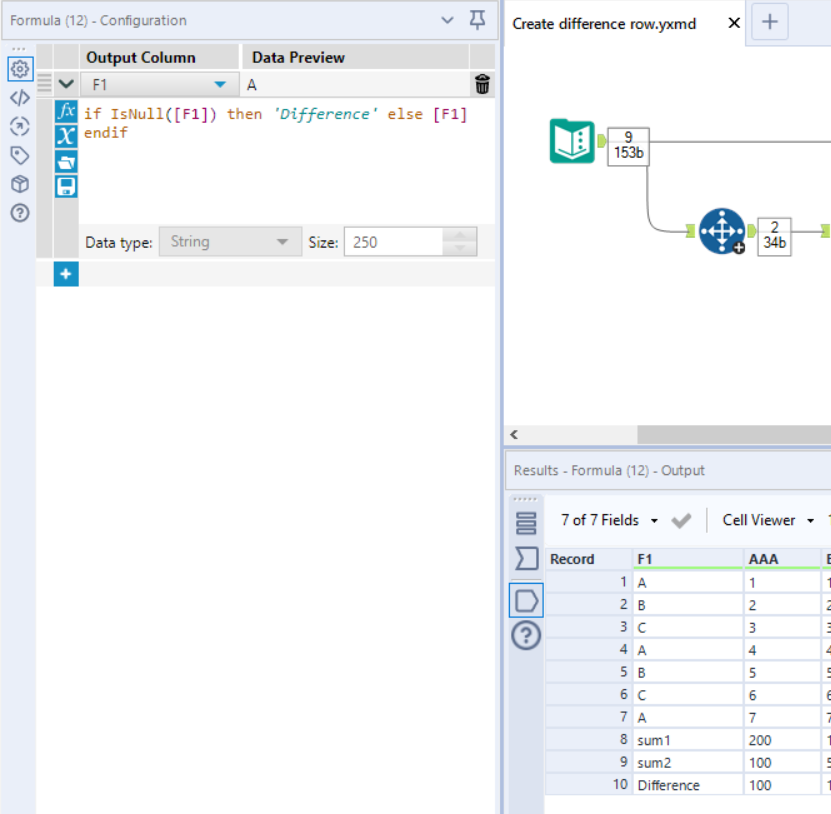The image size is (831, 814).
Task: Add a new expression with the plus button
Action: (65, 274)
